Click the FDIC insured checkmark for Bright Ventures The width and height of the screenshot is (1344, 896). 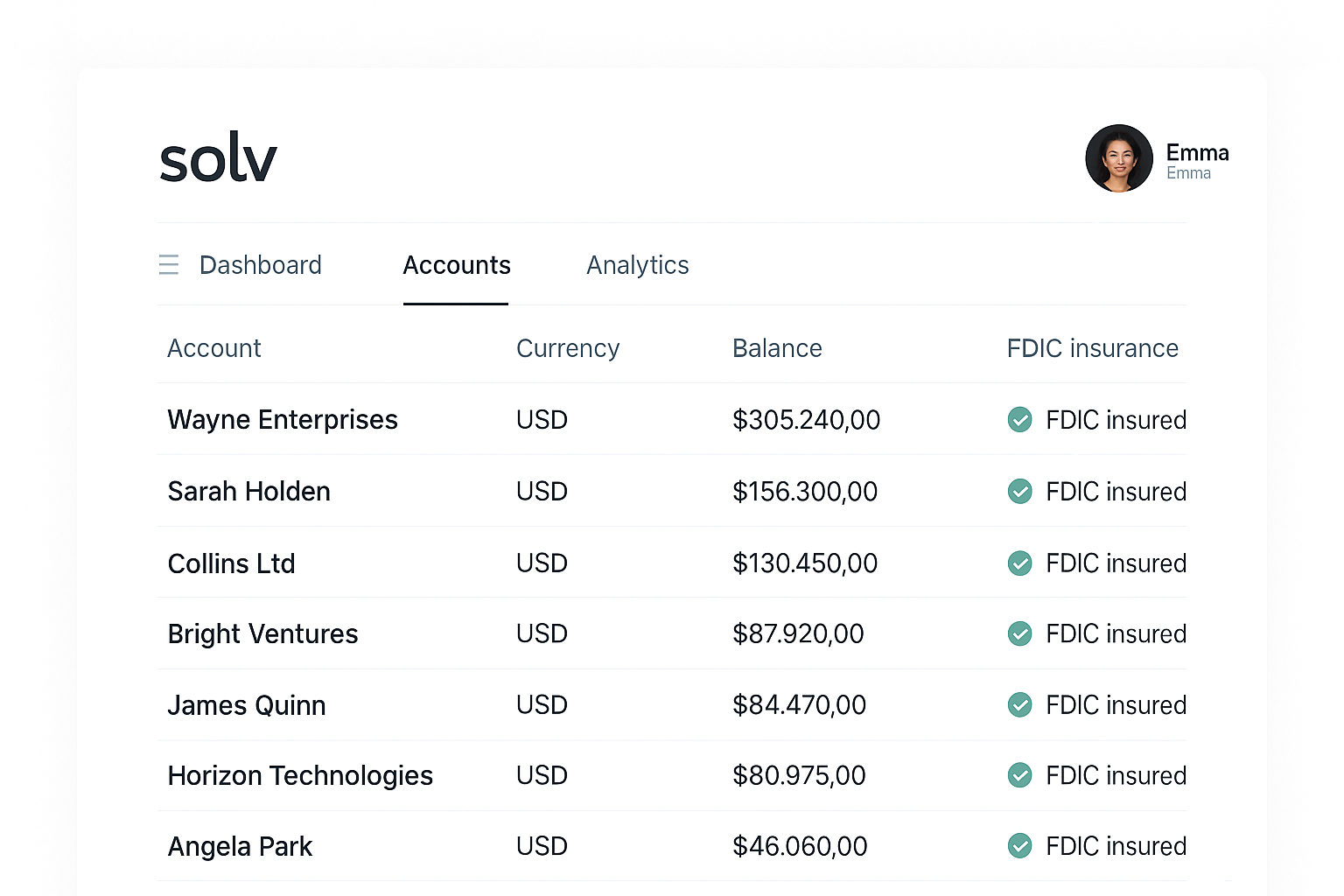[x=1019, y=633]
